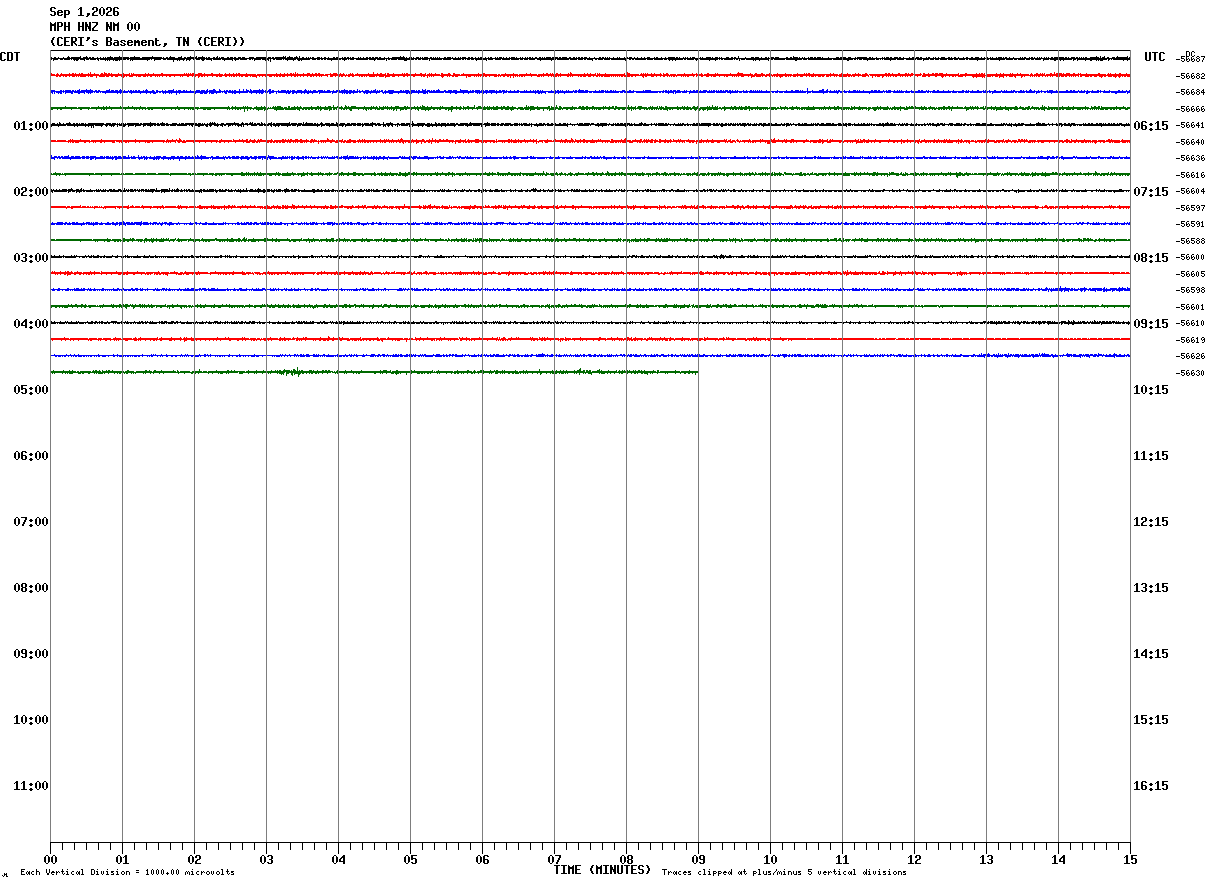Click the 16:15 UTC time label
This screenshot has width=1210, height=886.
(1151, 786)
